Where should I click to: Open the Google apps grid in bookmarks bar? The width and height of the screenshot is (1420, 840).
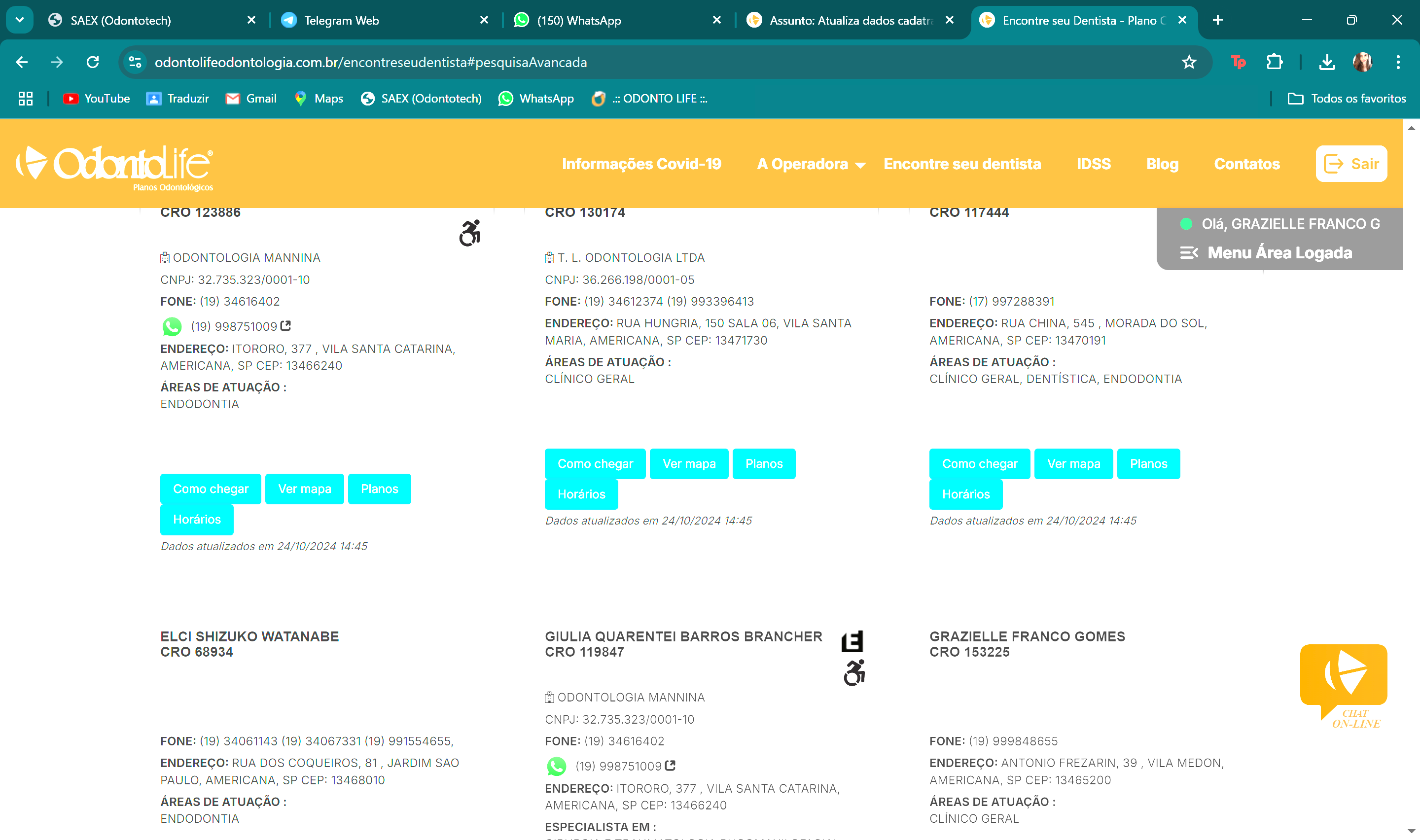coord(26,99)
